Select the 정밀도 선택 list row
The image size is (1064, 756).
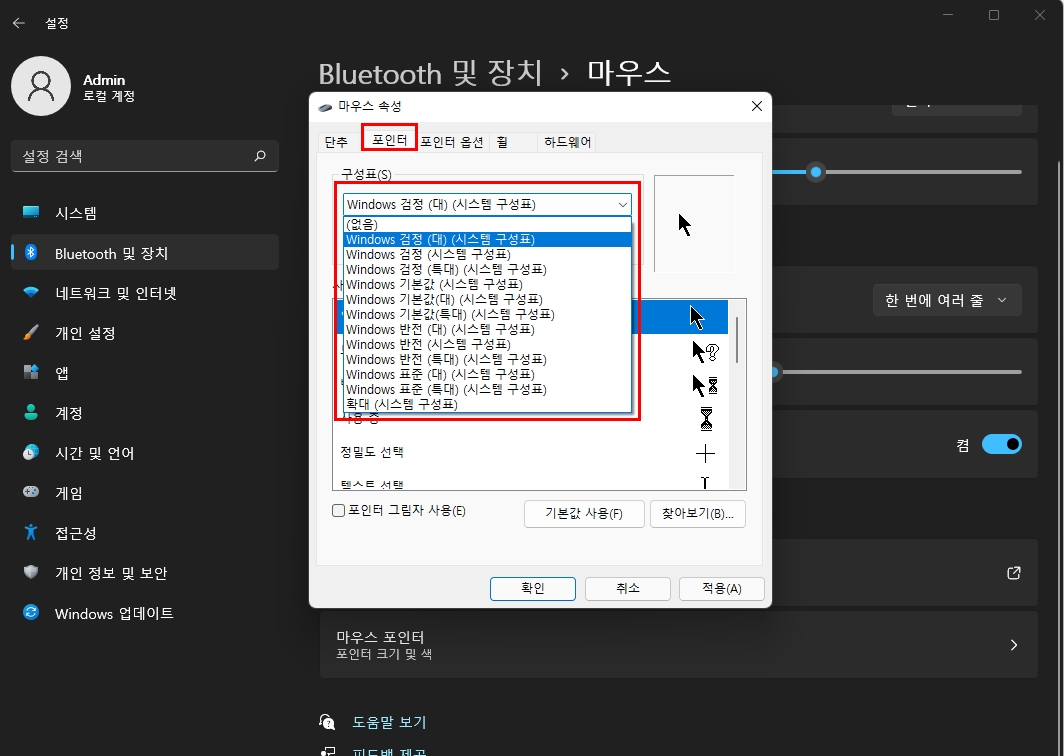(x=532, y=453)
